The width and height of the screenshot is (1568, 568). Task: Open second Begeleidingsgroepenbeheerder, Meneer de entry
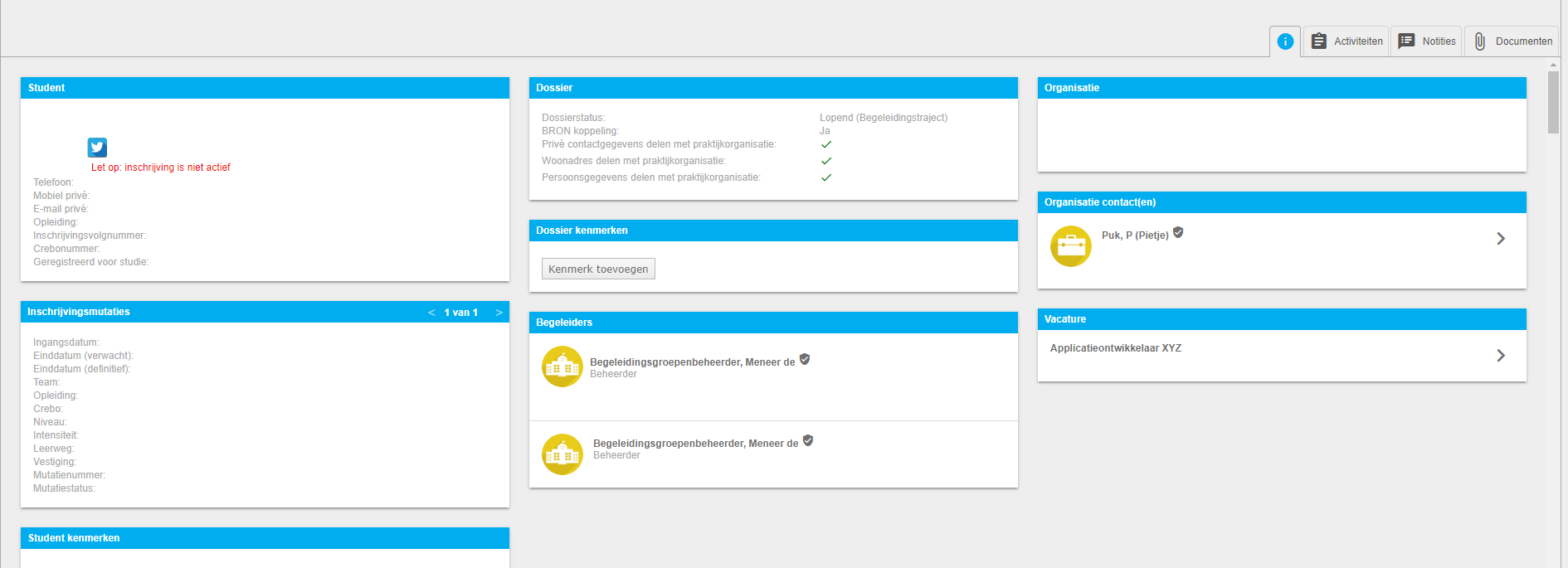[696, 444]
